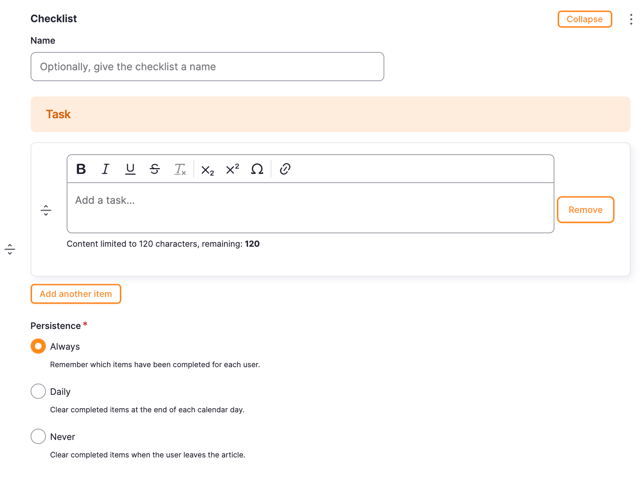644x484 pixels.
Task: Underline the task text
Action: [x=130, y=169]
